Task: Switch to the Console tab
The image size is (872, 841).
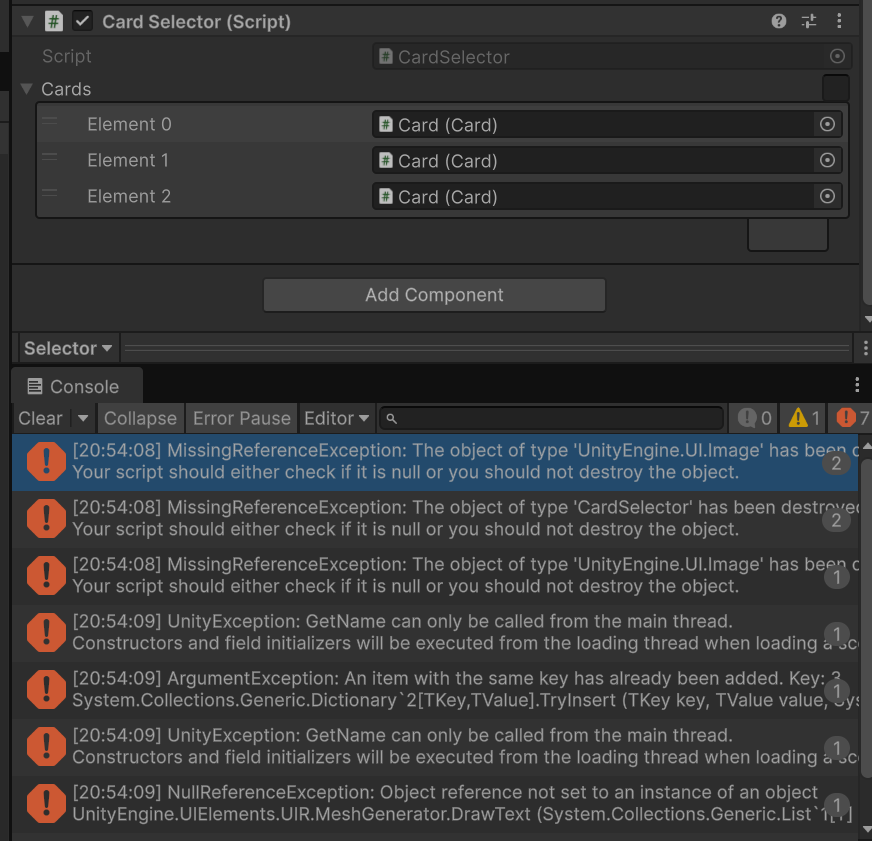Action: (x=74, y=387)
